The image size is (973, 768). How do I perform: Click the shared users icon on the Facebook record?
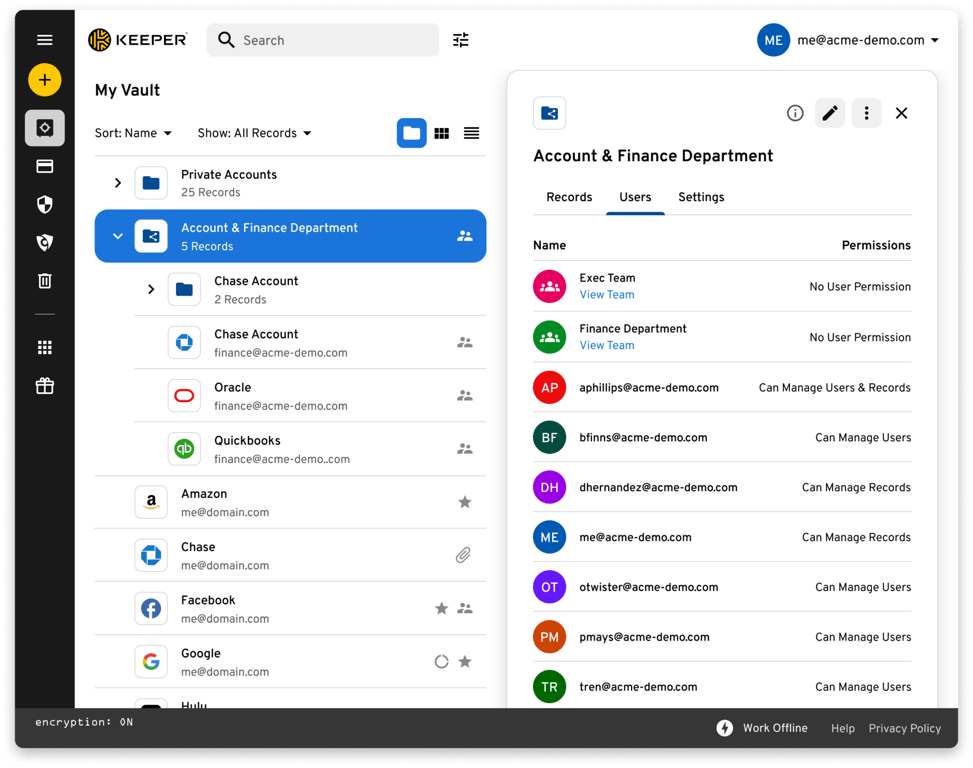click(x=465, y=609)
